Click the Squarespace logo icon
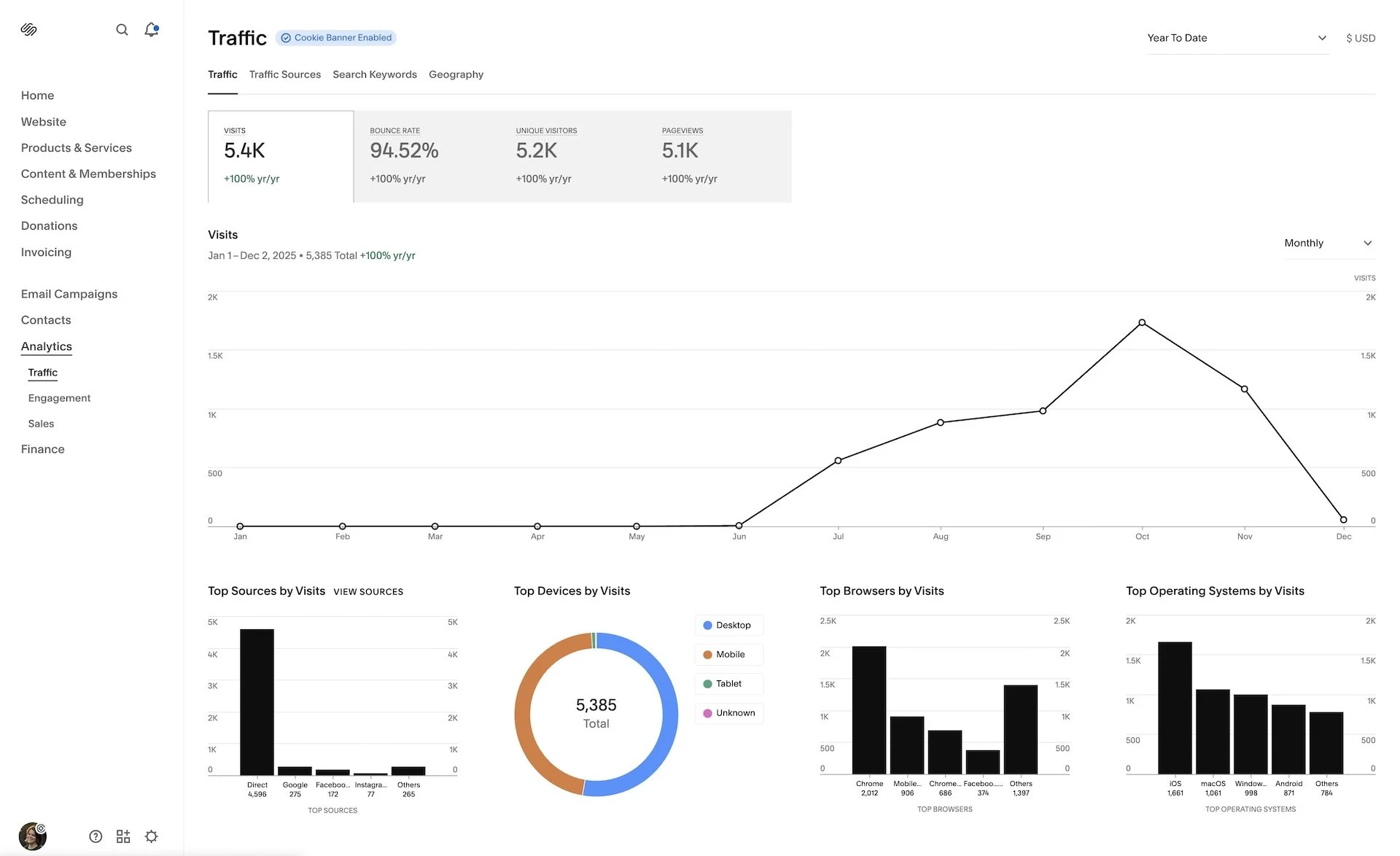 coord(28,29)
